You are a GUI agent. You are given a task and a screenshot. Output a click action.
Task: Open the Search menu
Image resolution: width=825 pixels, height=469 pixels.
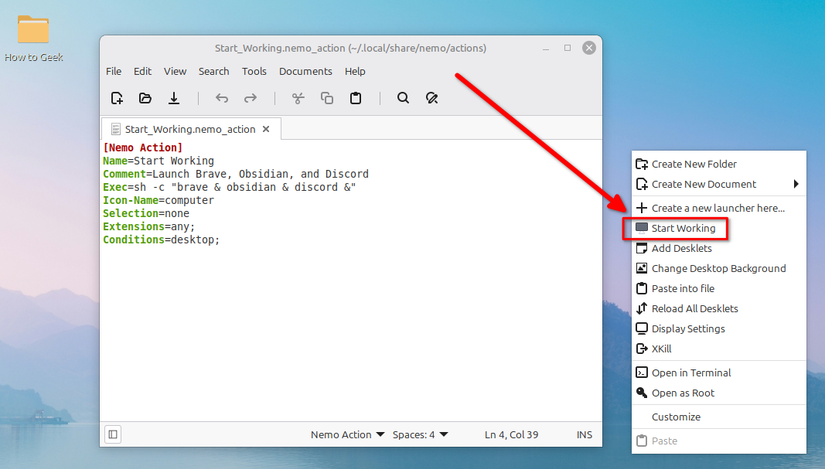tap(214, 71)
